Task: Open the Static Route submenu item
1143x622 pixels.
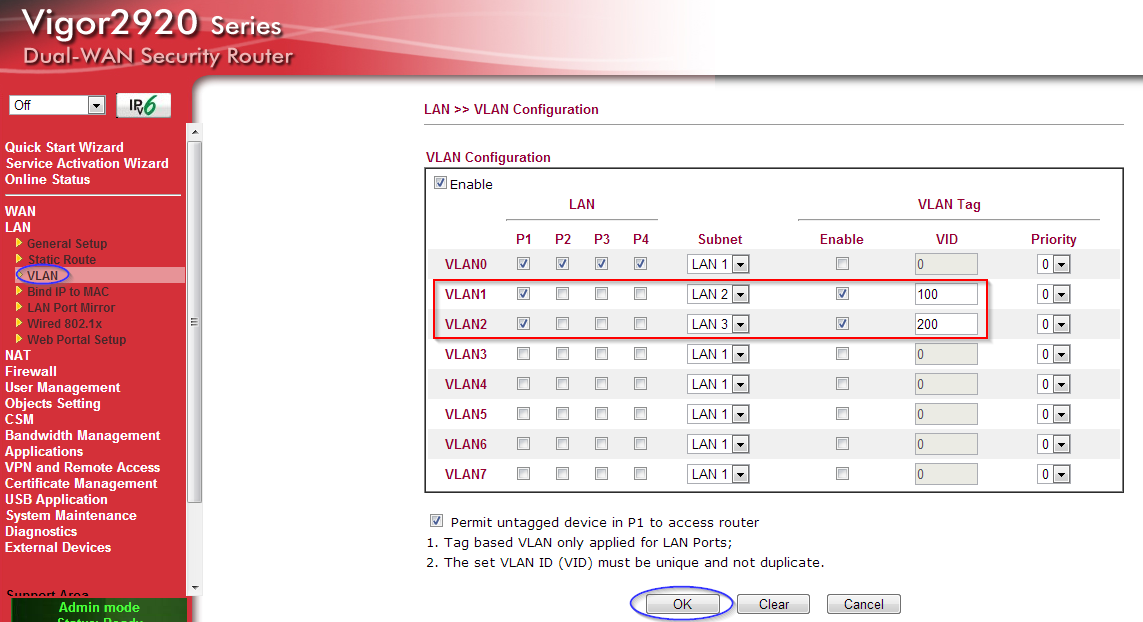Action: pos(62,259)
